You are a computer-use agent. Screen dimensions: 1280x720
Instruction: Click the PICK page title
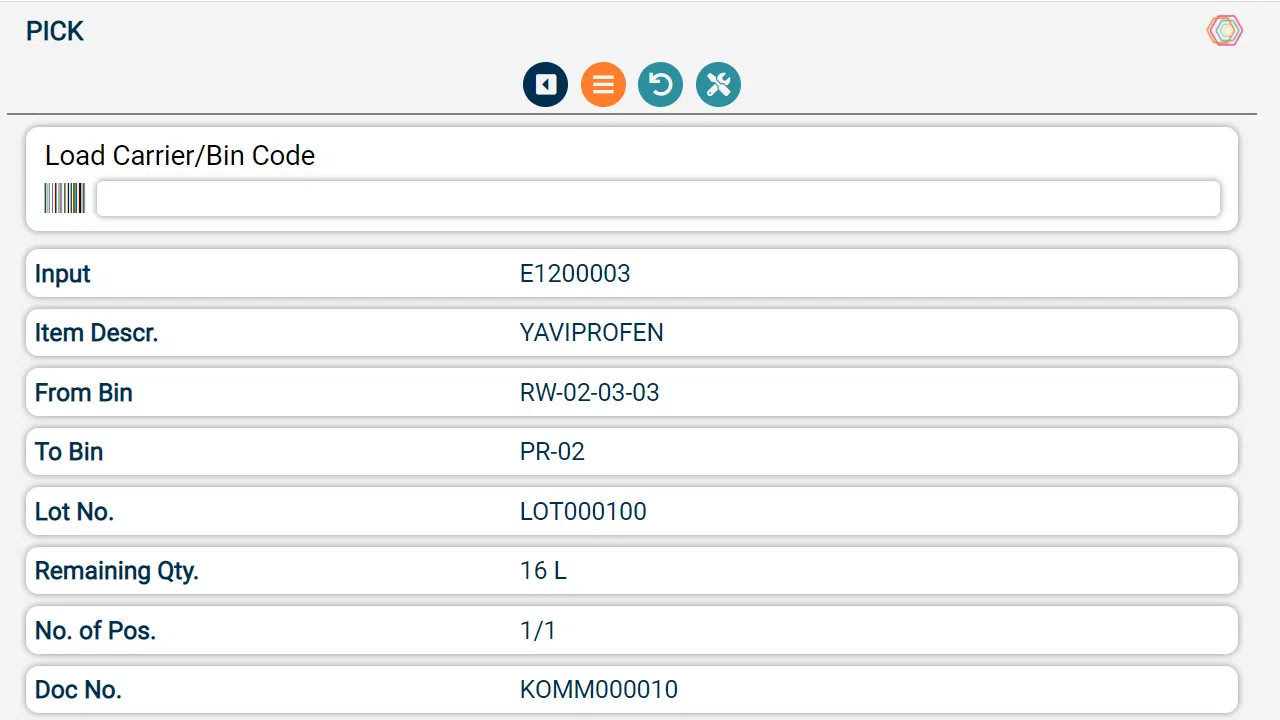[x=55, y=32]
